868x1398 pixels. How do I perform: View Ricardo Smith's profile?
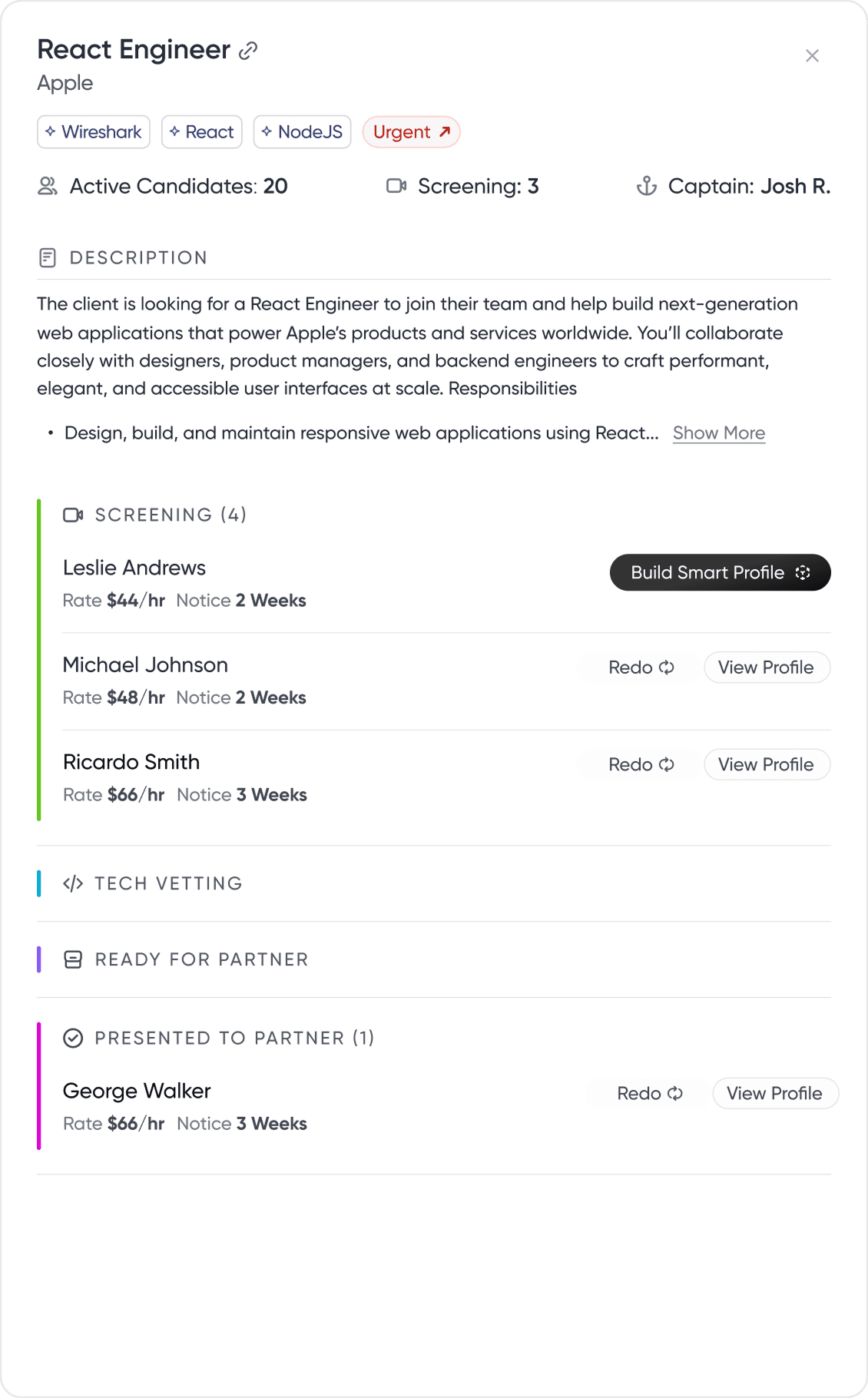(x=767, y=765)
